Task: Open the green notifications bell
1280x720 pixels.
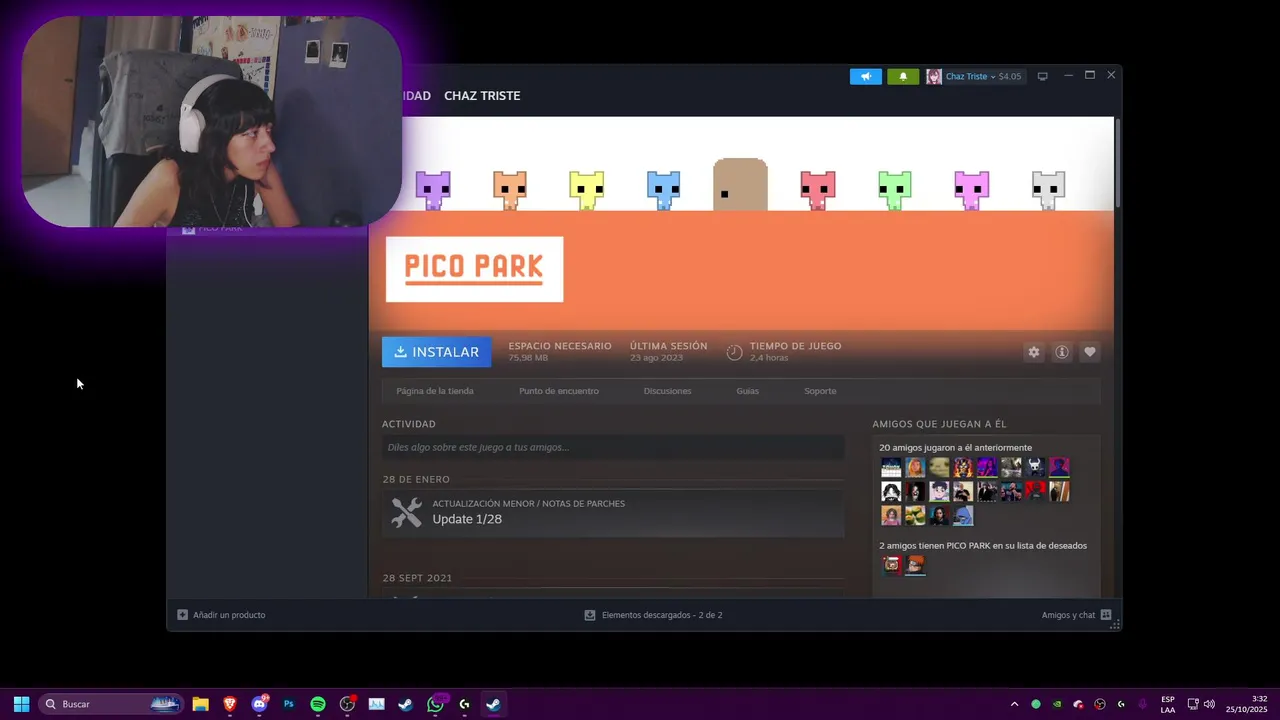Action: point(903,76)
